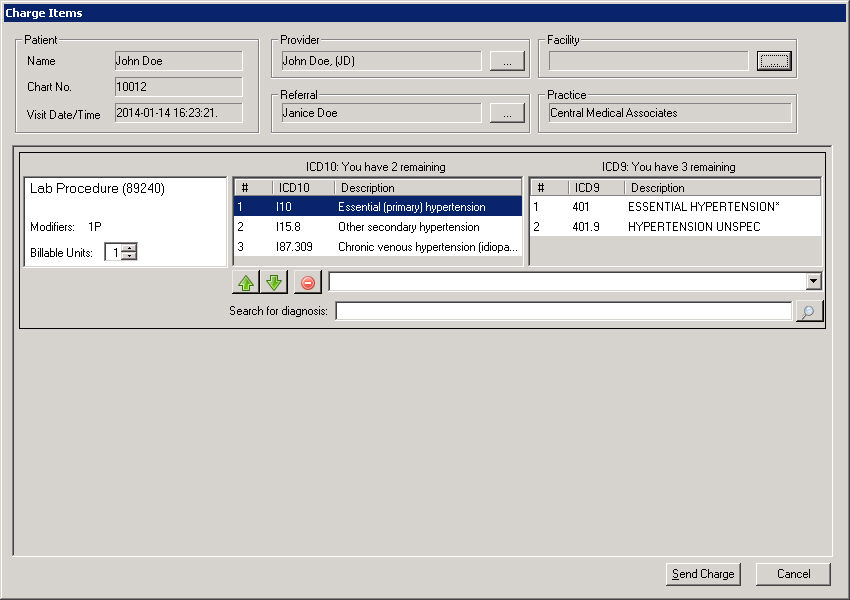
Task: Select ICD9 row 401 Essential Hypertension
Action: point(675,207)
